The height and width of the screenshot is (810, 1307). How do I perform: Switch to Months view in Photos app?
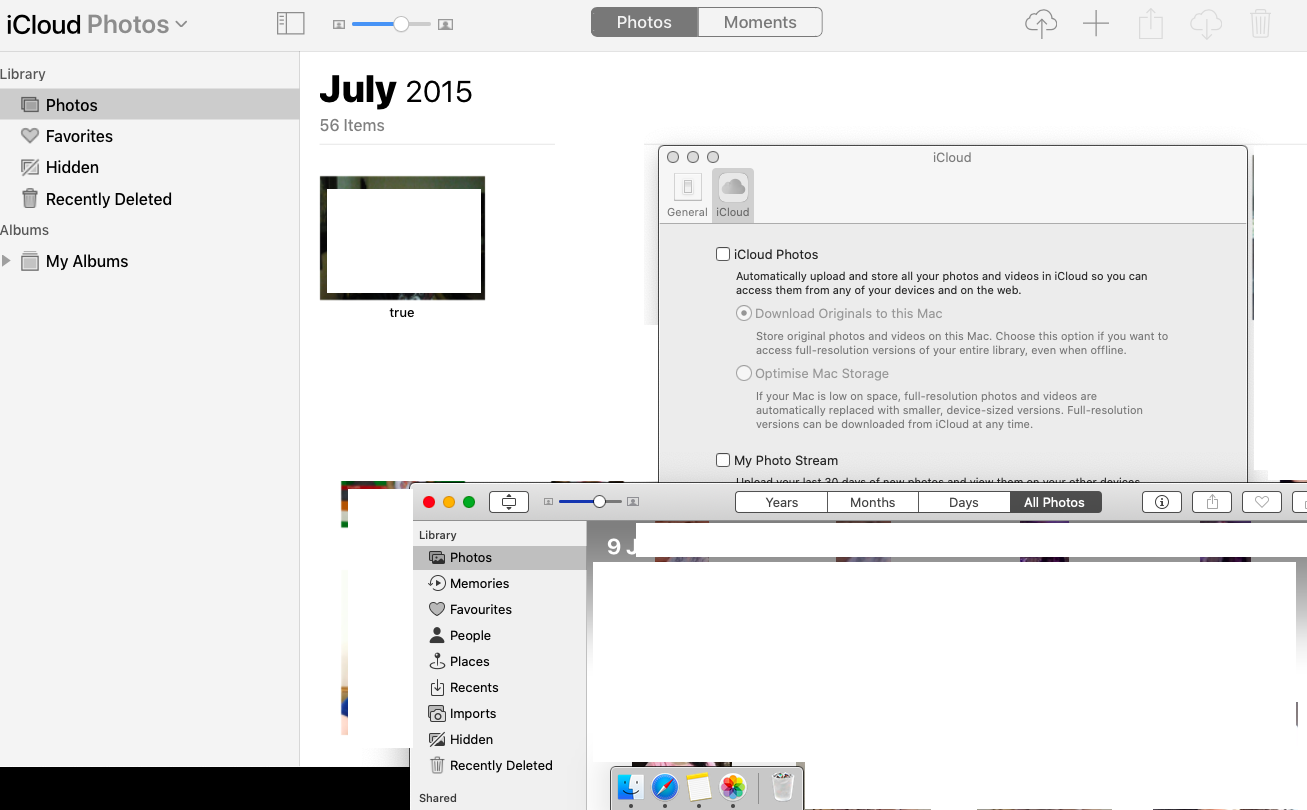(872, 502)
